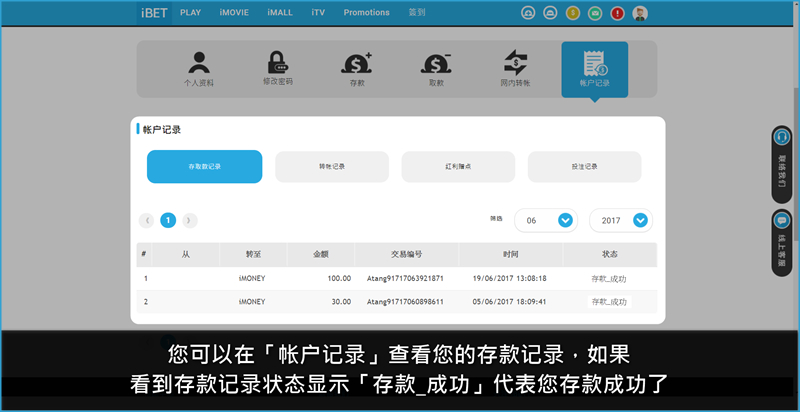Click the # column header

click(144, 254)
